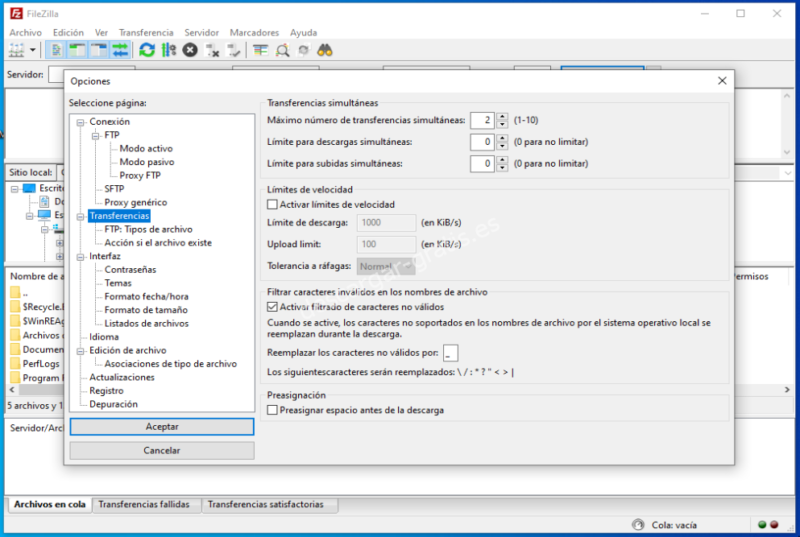Click the disconnect from server icon
Viewport: 800px width, 537px height.
point(212,50)
